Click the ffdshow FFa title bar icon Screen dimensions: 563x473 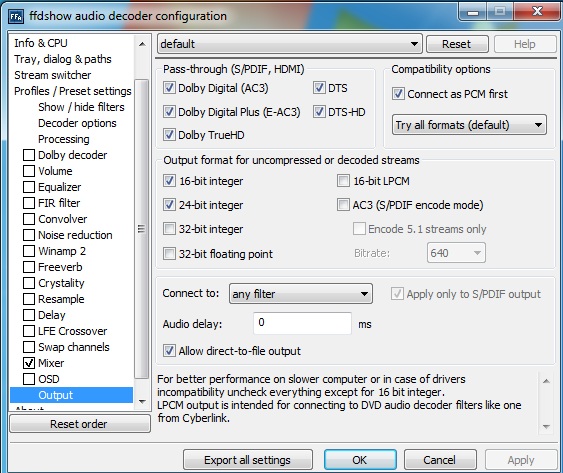[x=16, y=17]
